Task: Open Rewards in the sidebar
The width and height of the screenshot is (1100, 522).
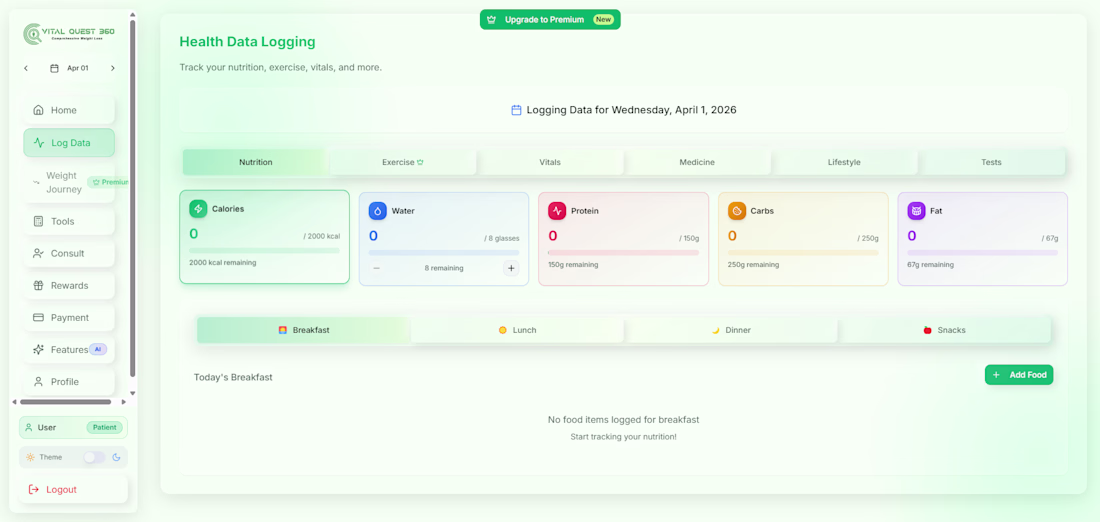Action: click(69, 286)
